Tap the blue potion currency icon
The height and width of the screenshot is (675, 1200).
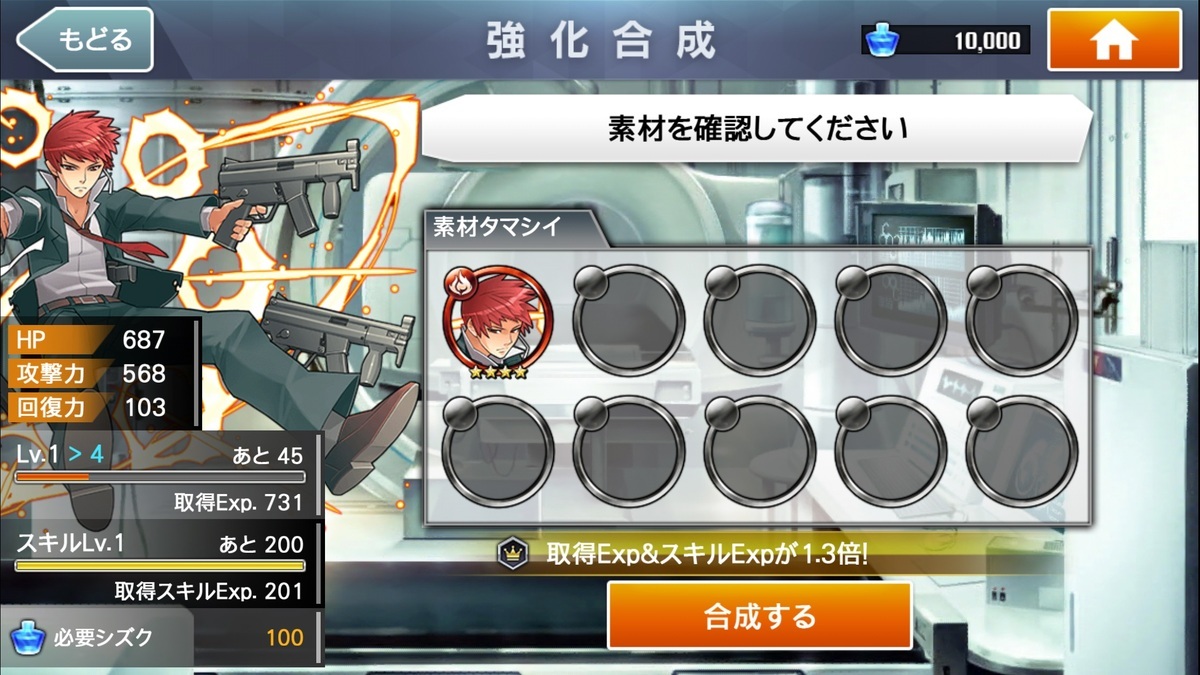(882, 40)
